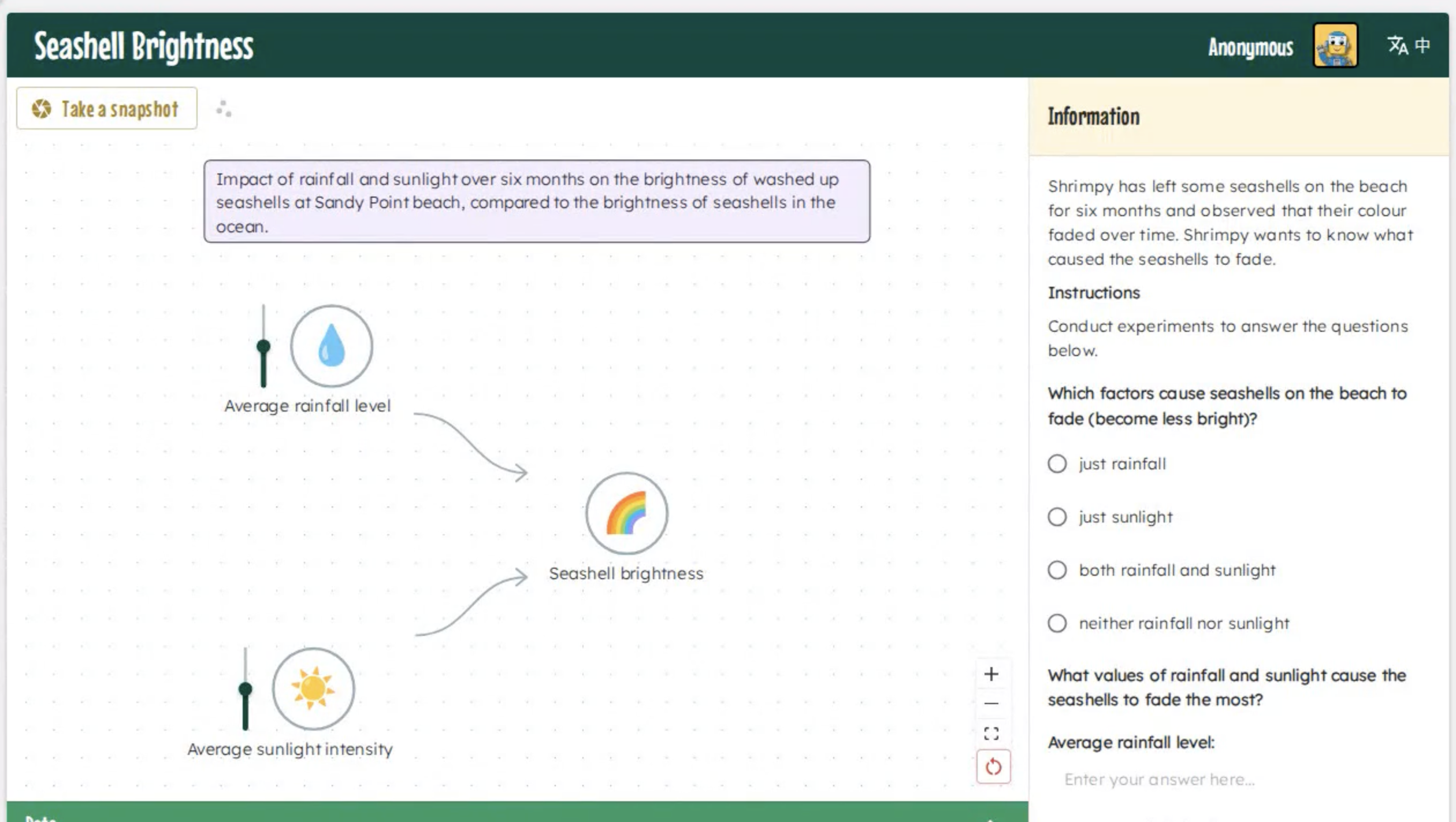This screenshot has width=1456, height=822.
Task: Select the water drop rainfall node
Action: pos(331,346)
